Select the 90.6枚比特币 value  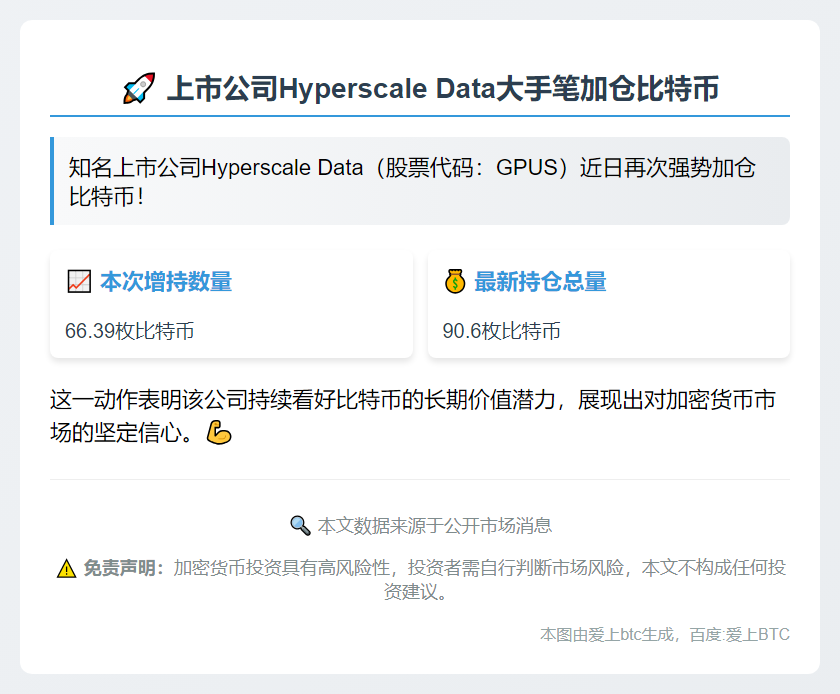pos(502,331)
